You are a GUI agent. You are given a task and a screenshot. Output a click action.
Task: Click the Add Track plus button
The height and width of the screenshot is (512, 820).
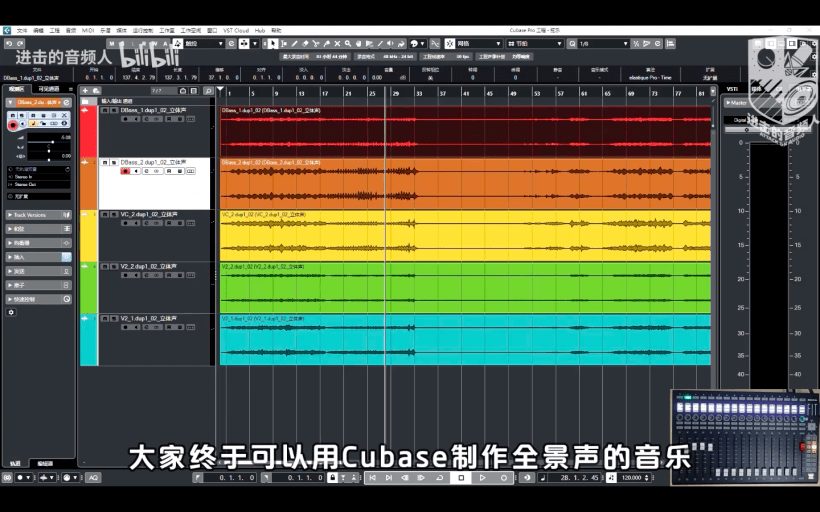pos(85,91)
